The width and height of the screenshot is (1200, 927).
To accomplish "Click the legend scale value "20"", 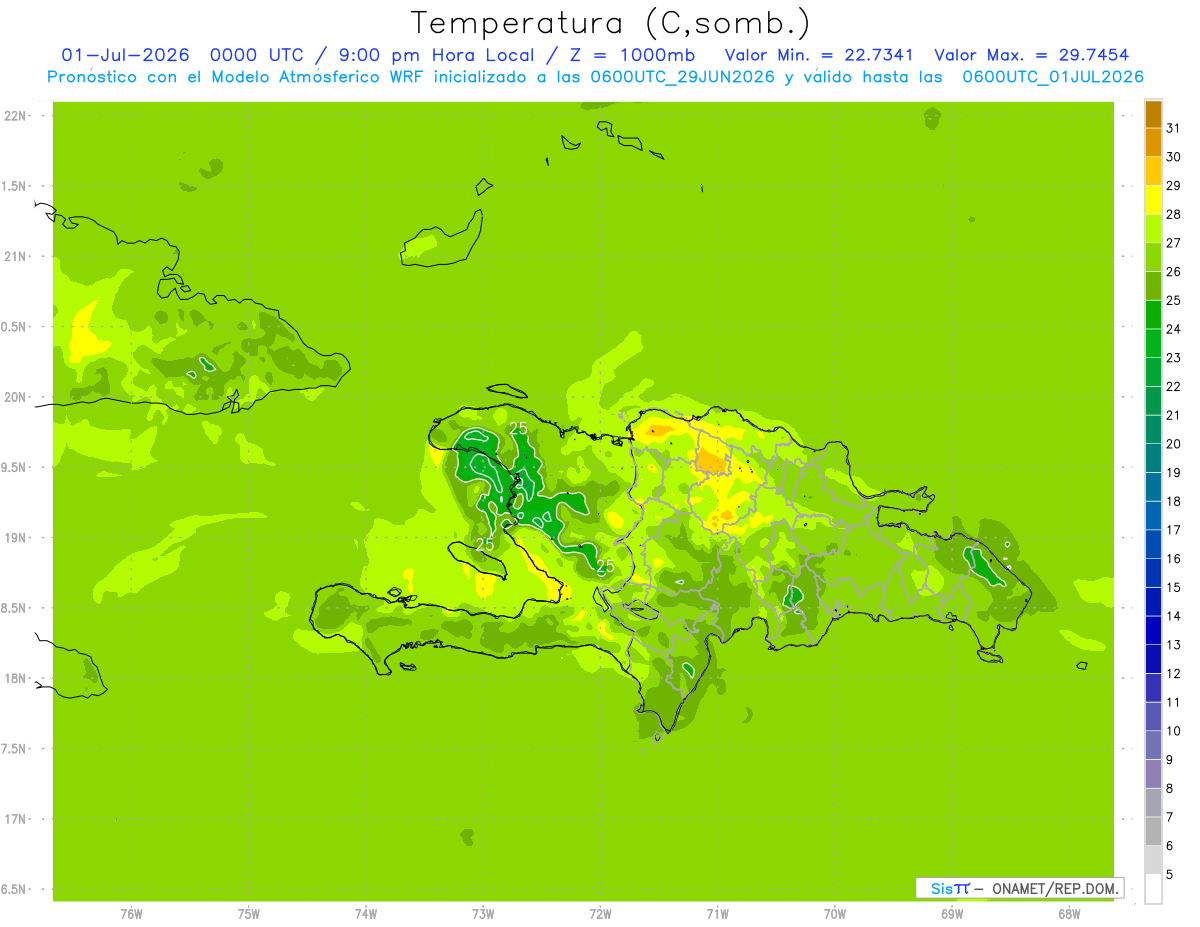I will coord(1173,444).
